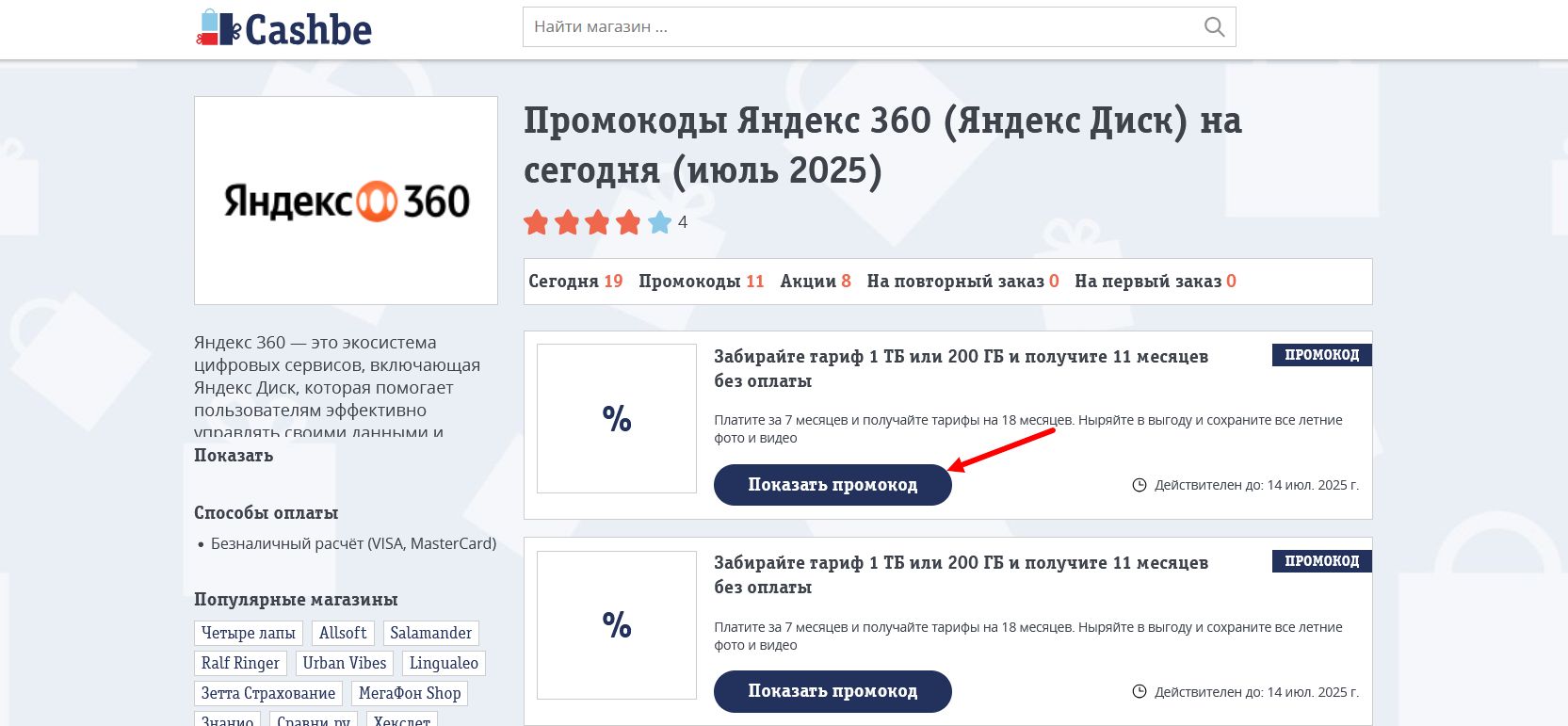Open the Яндекс 360 store logo
The image size is (1568, 726).
[x=346, y=201]
